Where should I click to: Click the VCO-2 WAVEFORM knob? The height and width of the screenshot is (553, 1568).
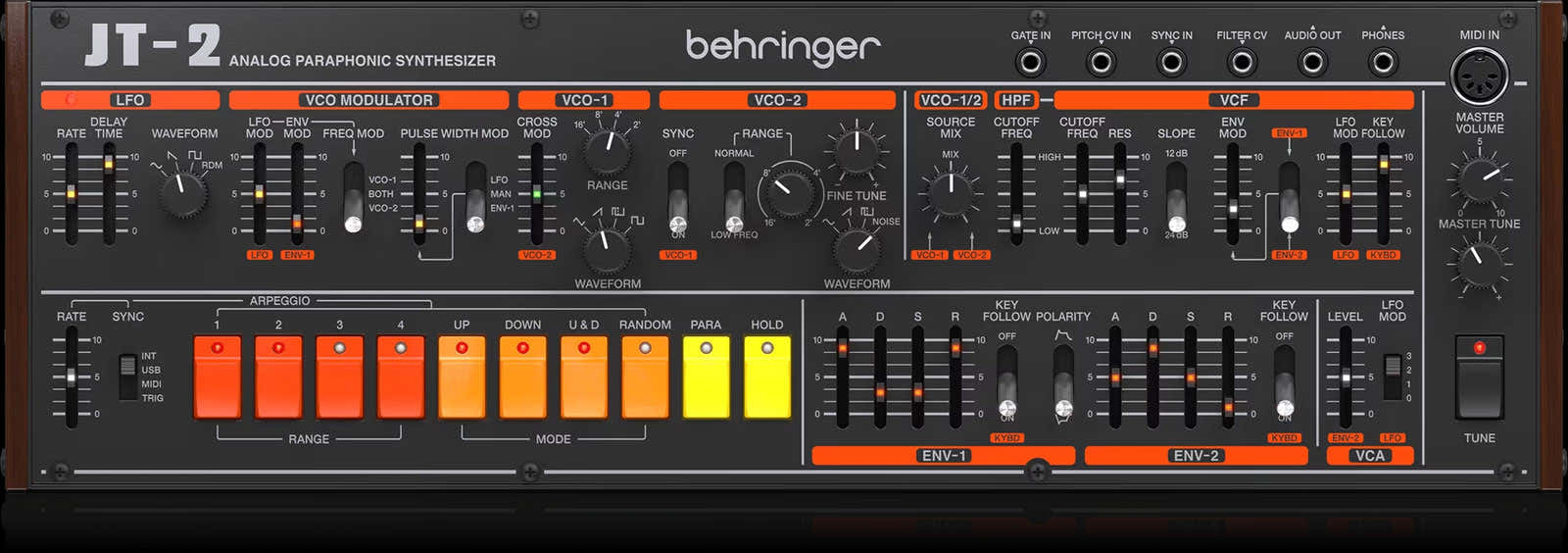(x=857, y=248)
